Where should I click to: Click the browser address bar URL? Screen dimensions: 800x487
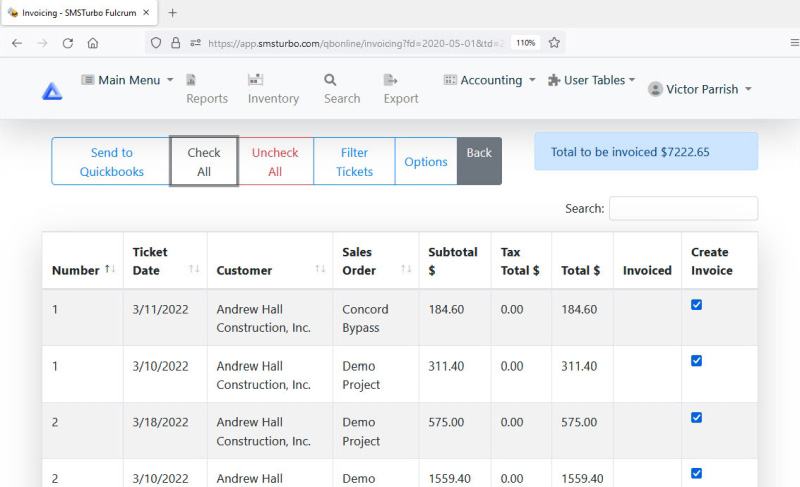click(356, 43)
